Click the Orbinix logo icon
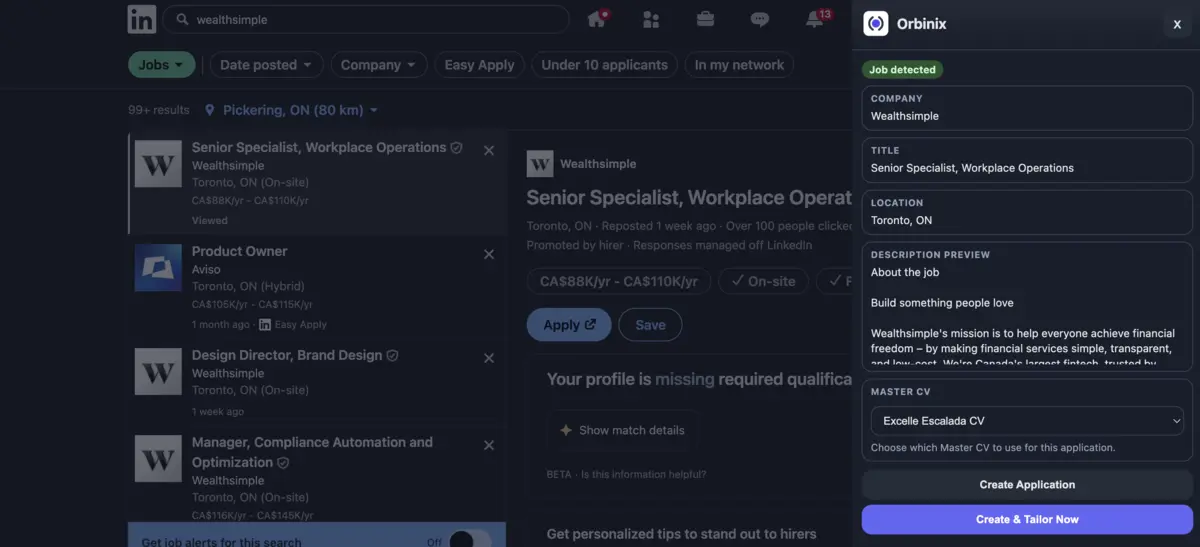Viewport: 1200px width, 547px height. coord(876,24)
